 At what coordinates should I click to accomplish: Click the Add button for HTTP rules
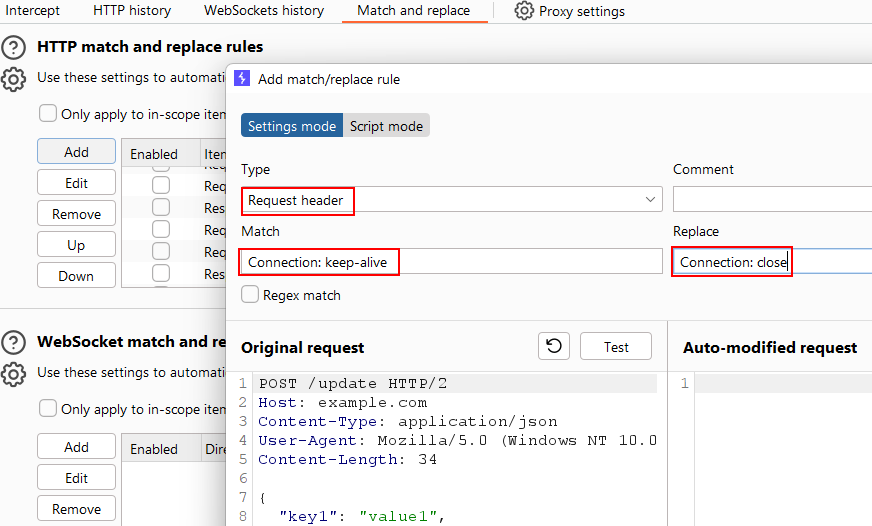tap(76, 152)
